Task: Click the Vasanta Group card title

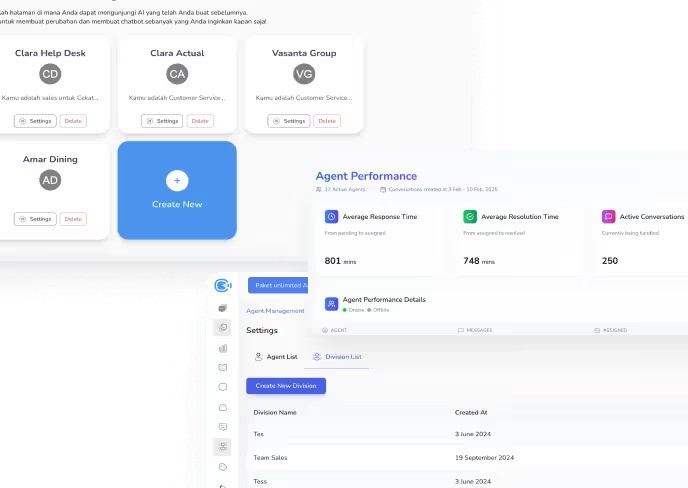Action: (304, 53)
